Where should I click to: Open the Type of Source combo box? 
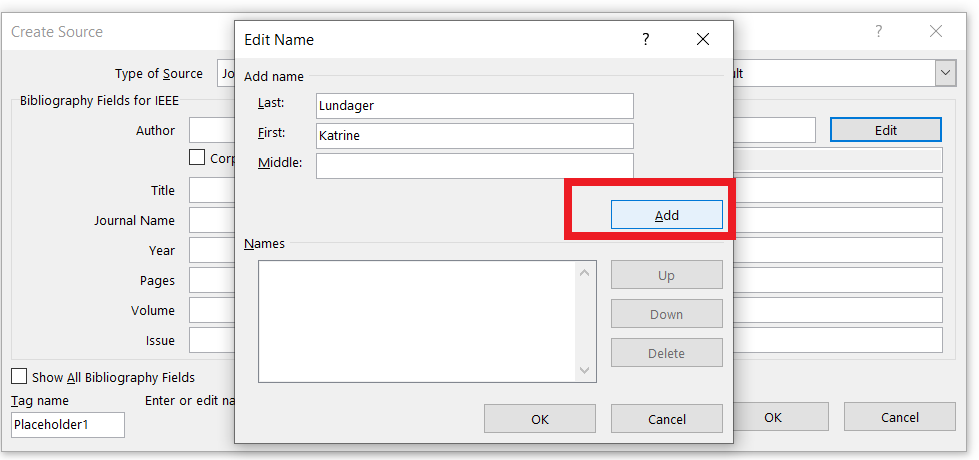click(x=226, y=73)
